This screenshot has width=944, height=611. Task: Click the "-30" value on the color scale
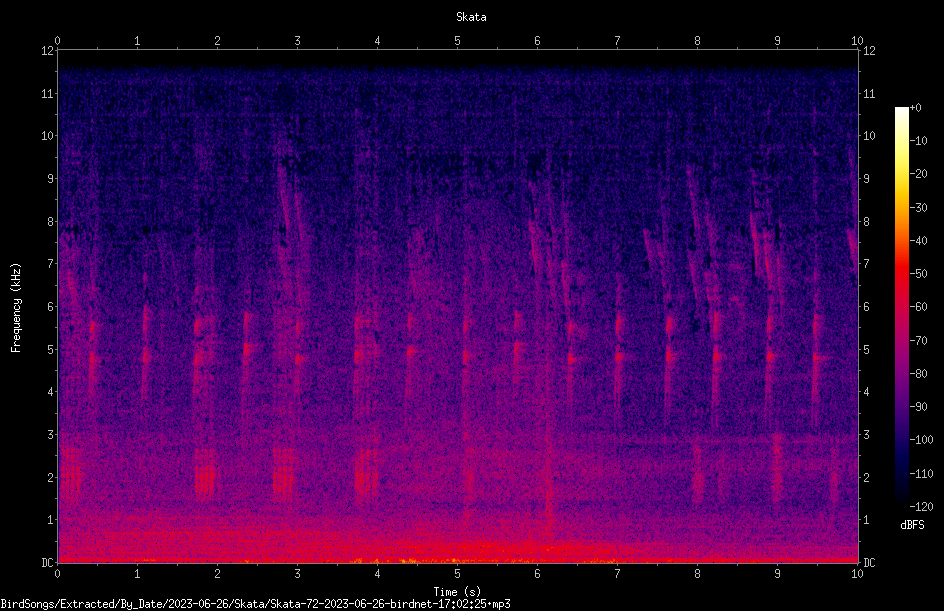pyautogui.click(x=919, y=208)
